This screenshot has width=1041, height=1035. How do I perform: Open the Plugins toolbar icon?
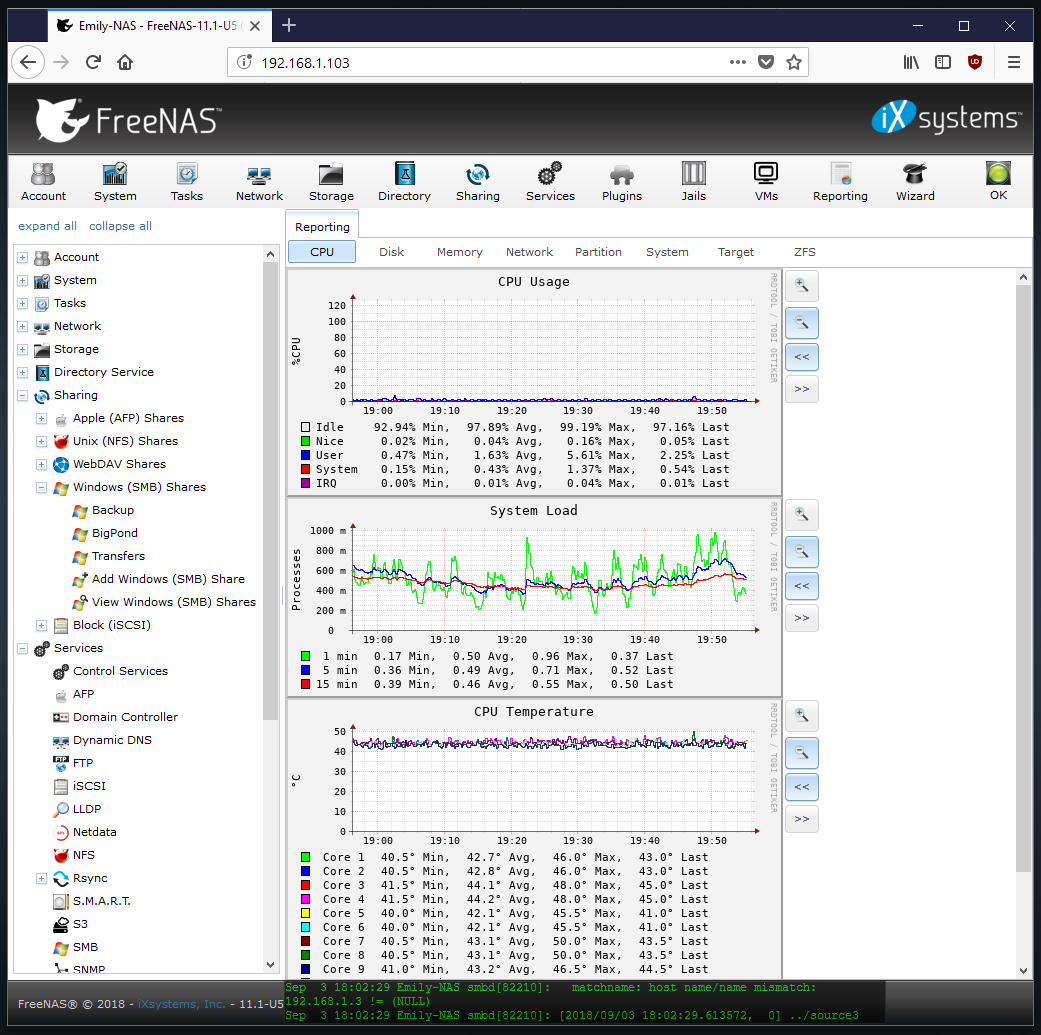tap(621, 182)
